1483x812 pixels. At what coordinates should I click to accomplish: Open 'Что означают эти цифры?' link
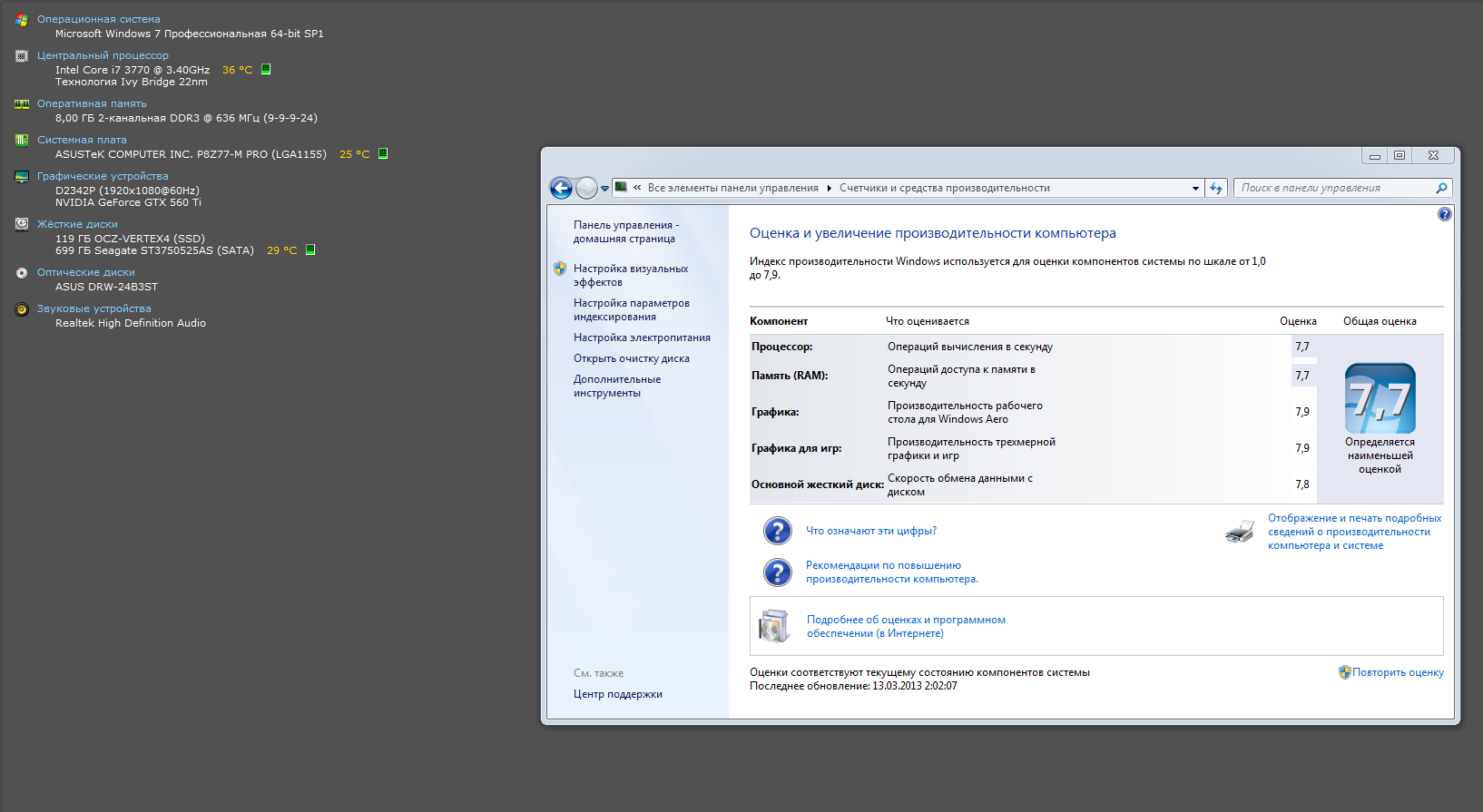tap(870, 531)
